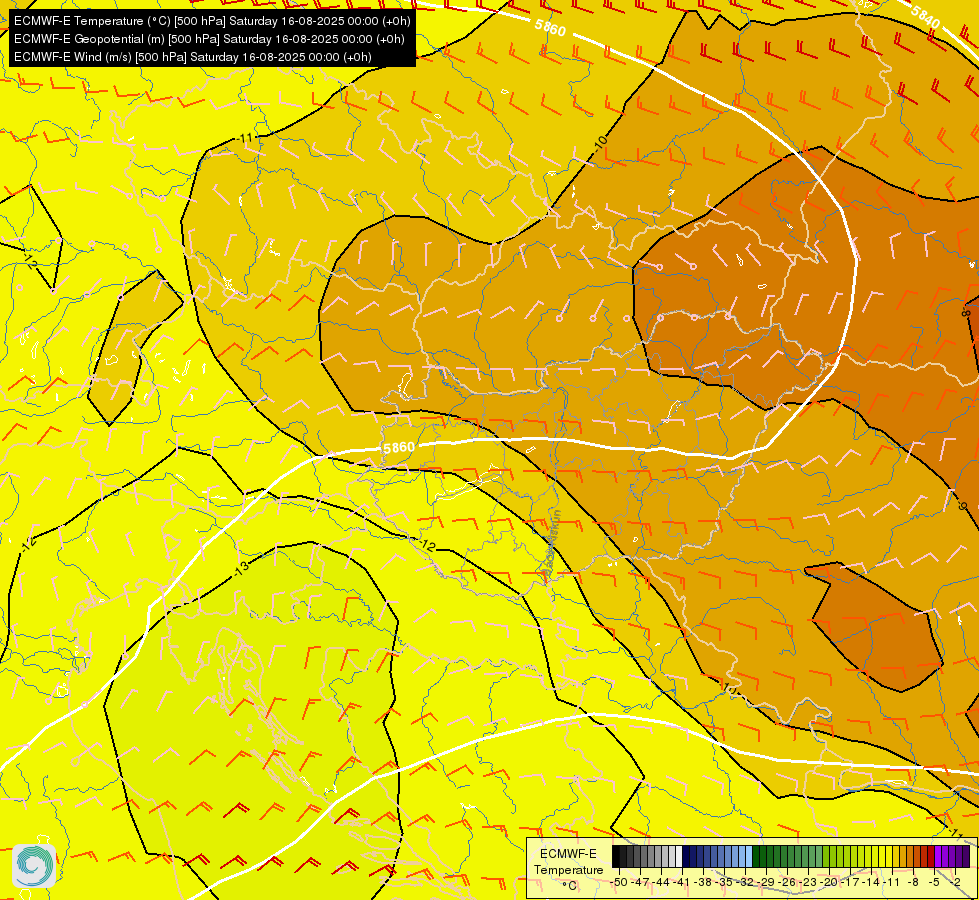
Task: Click the -20 legend tick label
Action: coord(829,882)
